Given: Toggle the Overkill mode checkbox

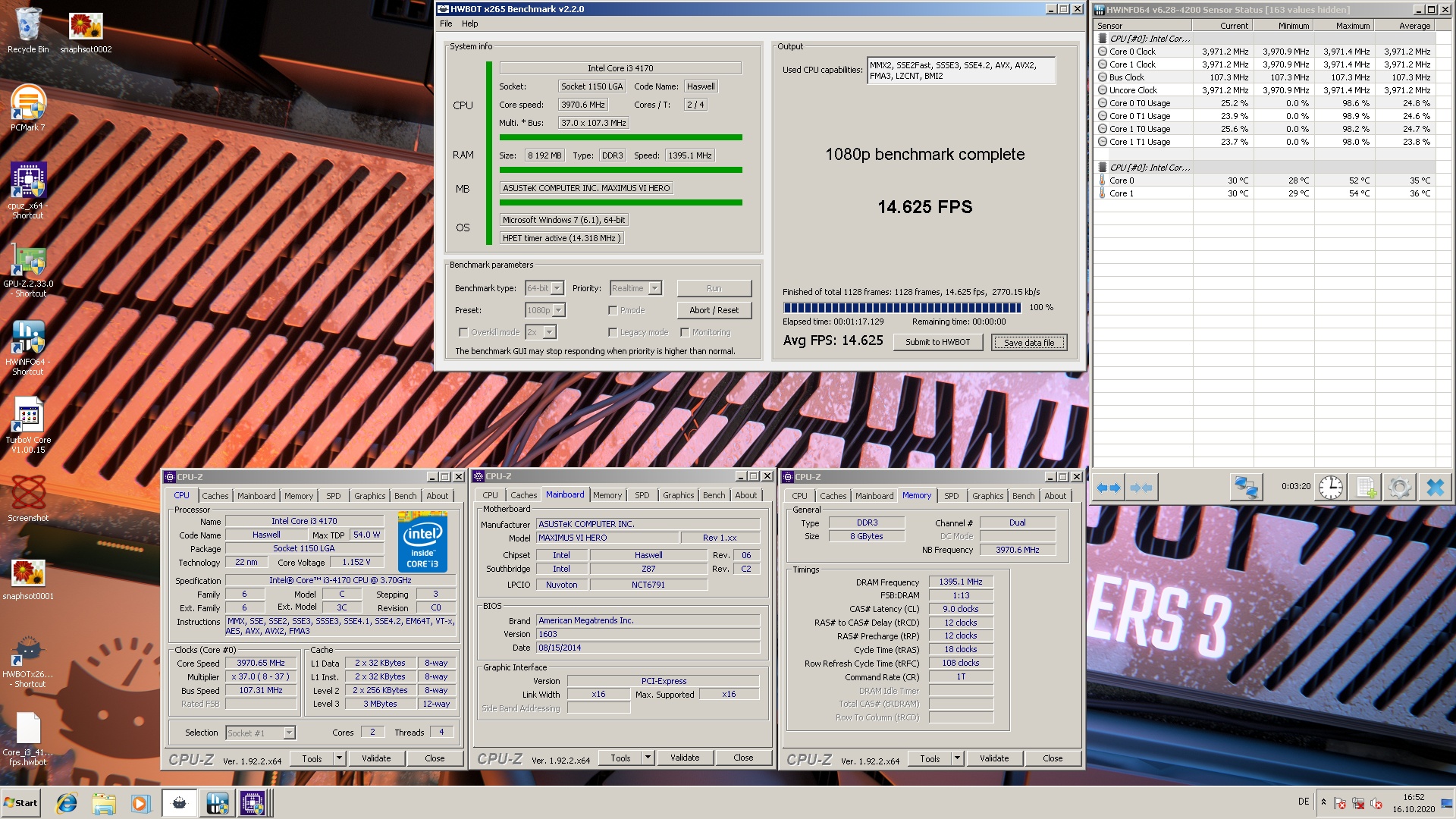Looking at the screenshot, I should point(463,332).
